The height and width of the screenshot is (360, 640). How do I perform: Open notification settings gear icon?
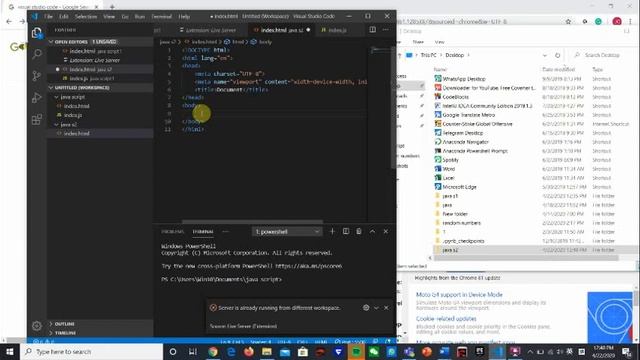click(366, 307)
